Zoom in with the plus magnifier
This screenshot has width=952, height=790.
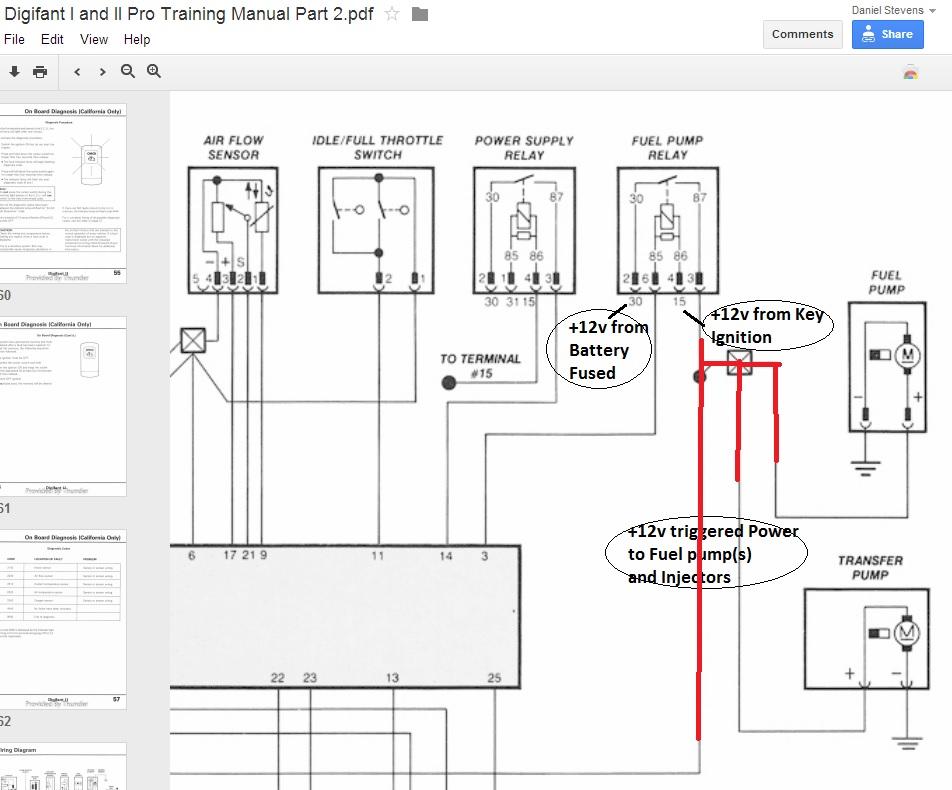(x=154, y=71)
